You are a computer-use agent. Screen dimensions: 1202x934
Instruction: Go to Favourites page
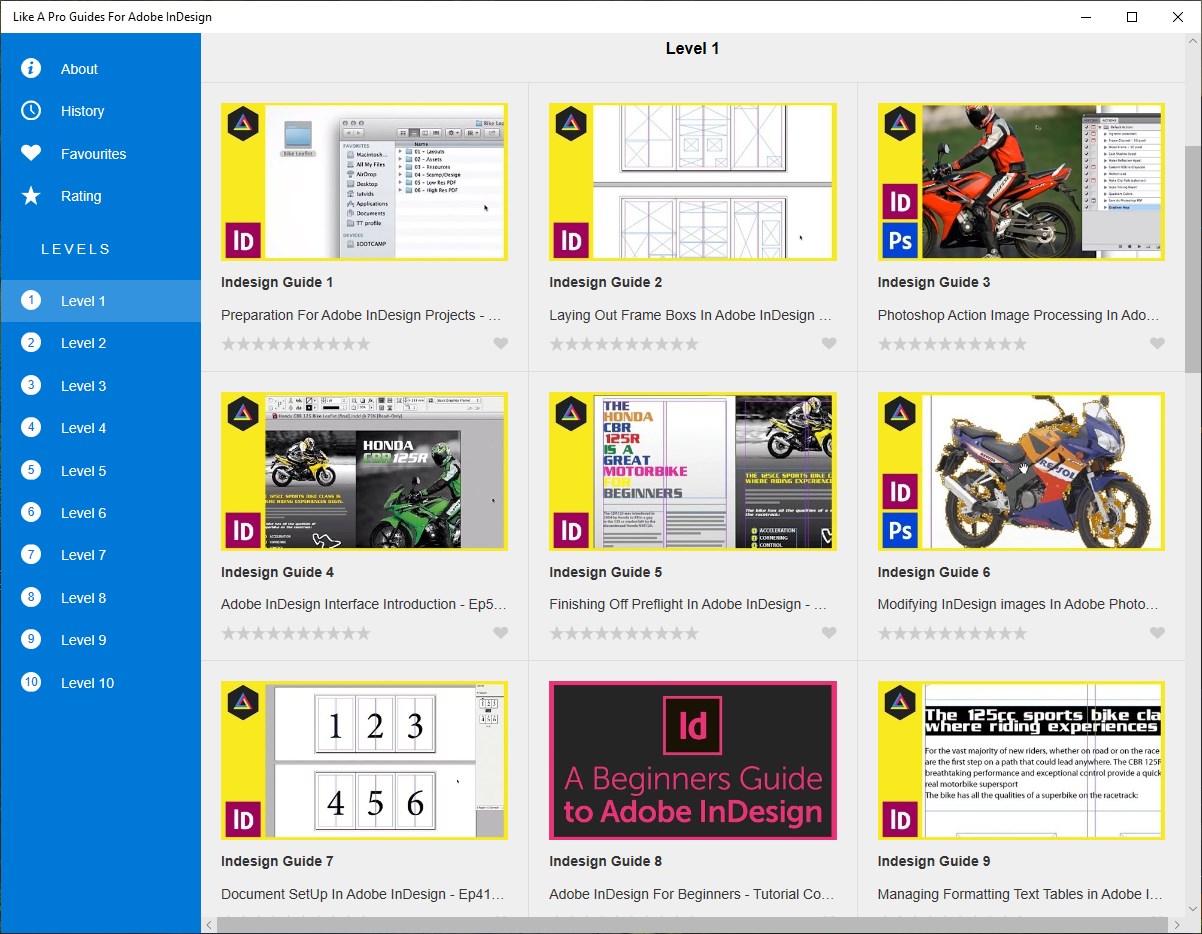pyautogui.click(x=100, y=154)
